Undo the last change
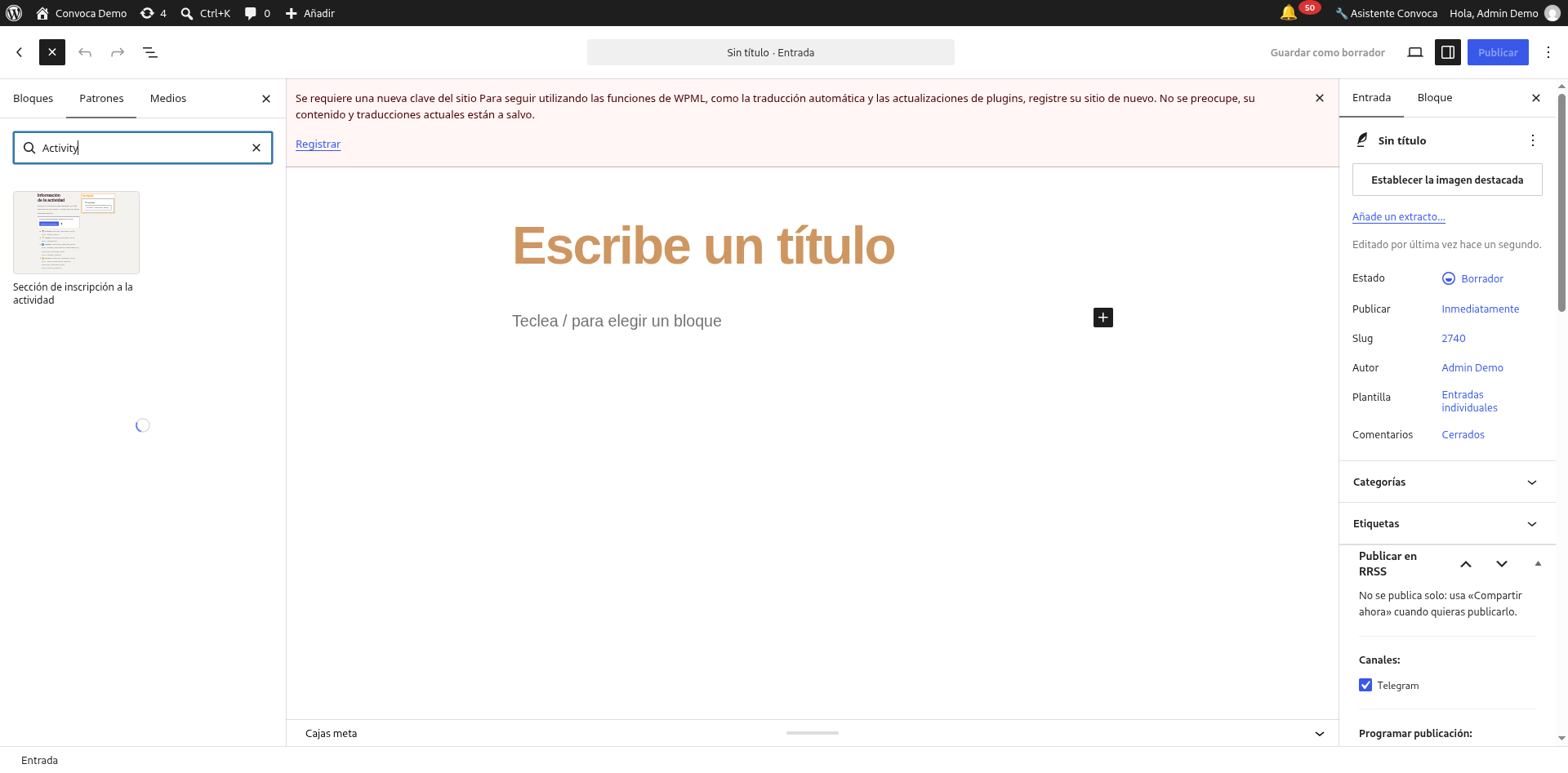Image resolution: width=1568 pixels, height=773 pixels. click(x=85, y=52)
